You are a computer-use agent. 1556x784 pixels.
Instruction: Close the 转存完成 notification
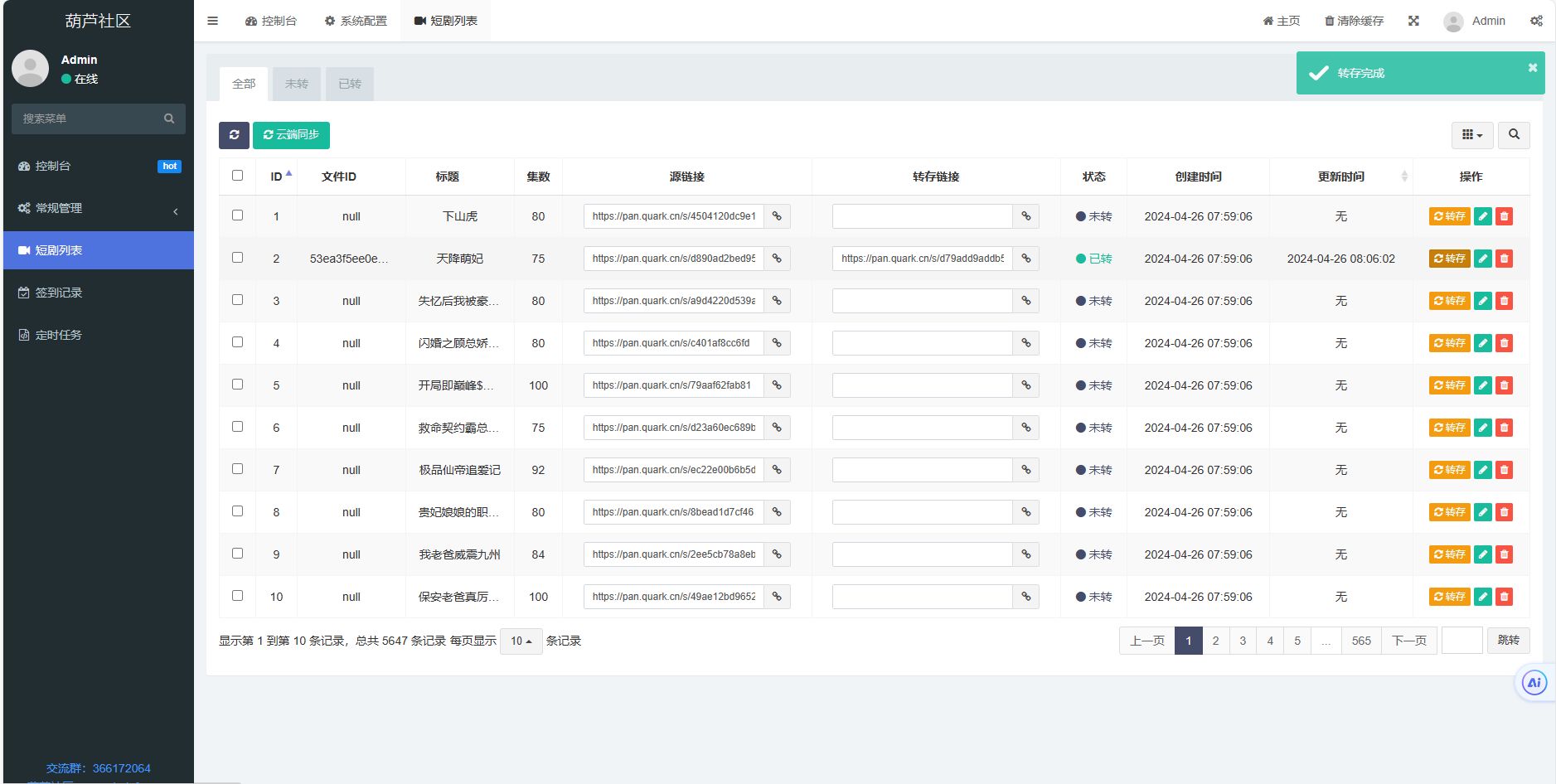pos(1533,68)
